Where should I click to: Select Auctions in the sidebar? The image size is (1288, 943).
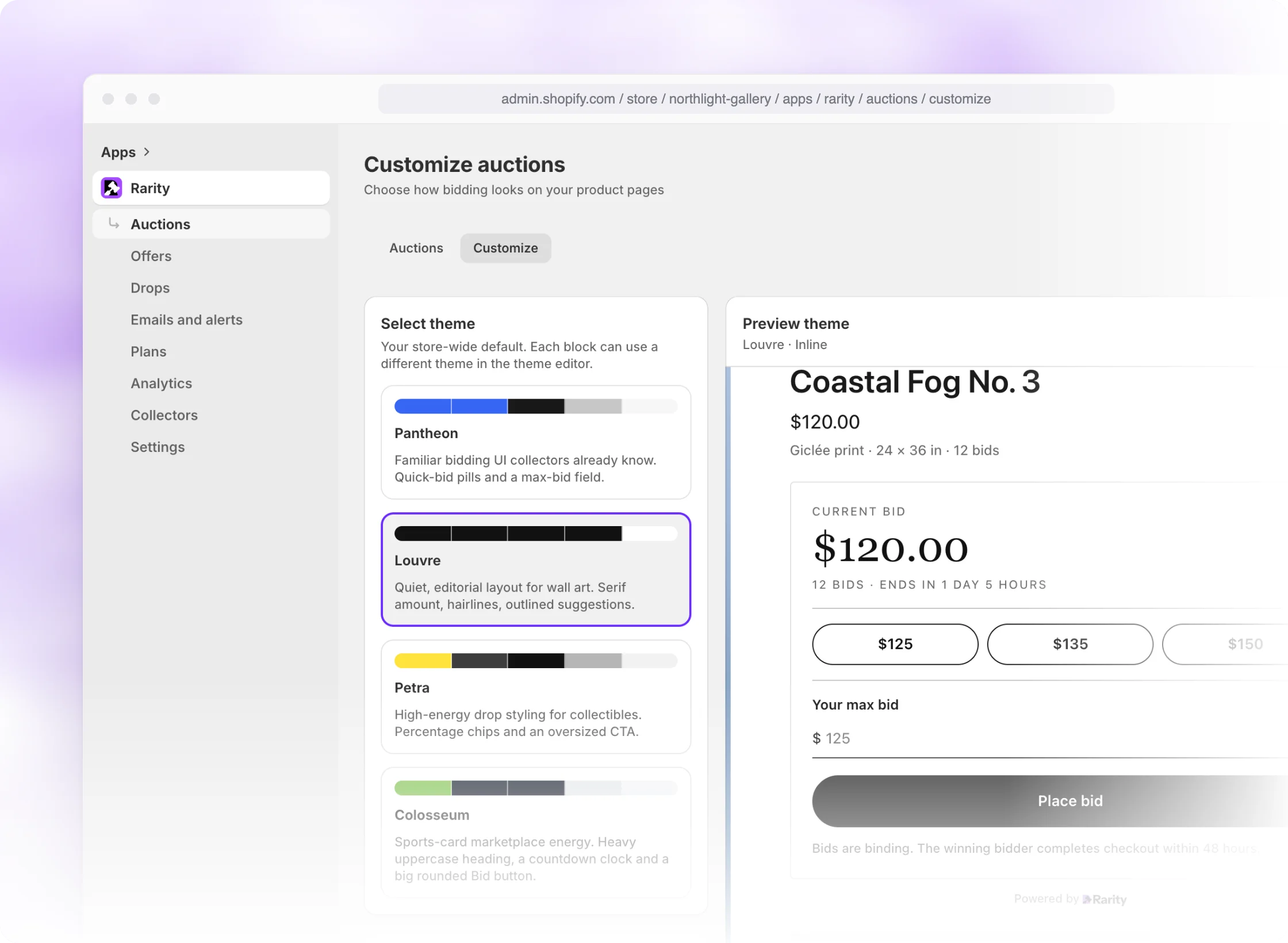tap(211, 224)
